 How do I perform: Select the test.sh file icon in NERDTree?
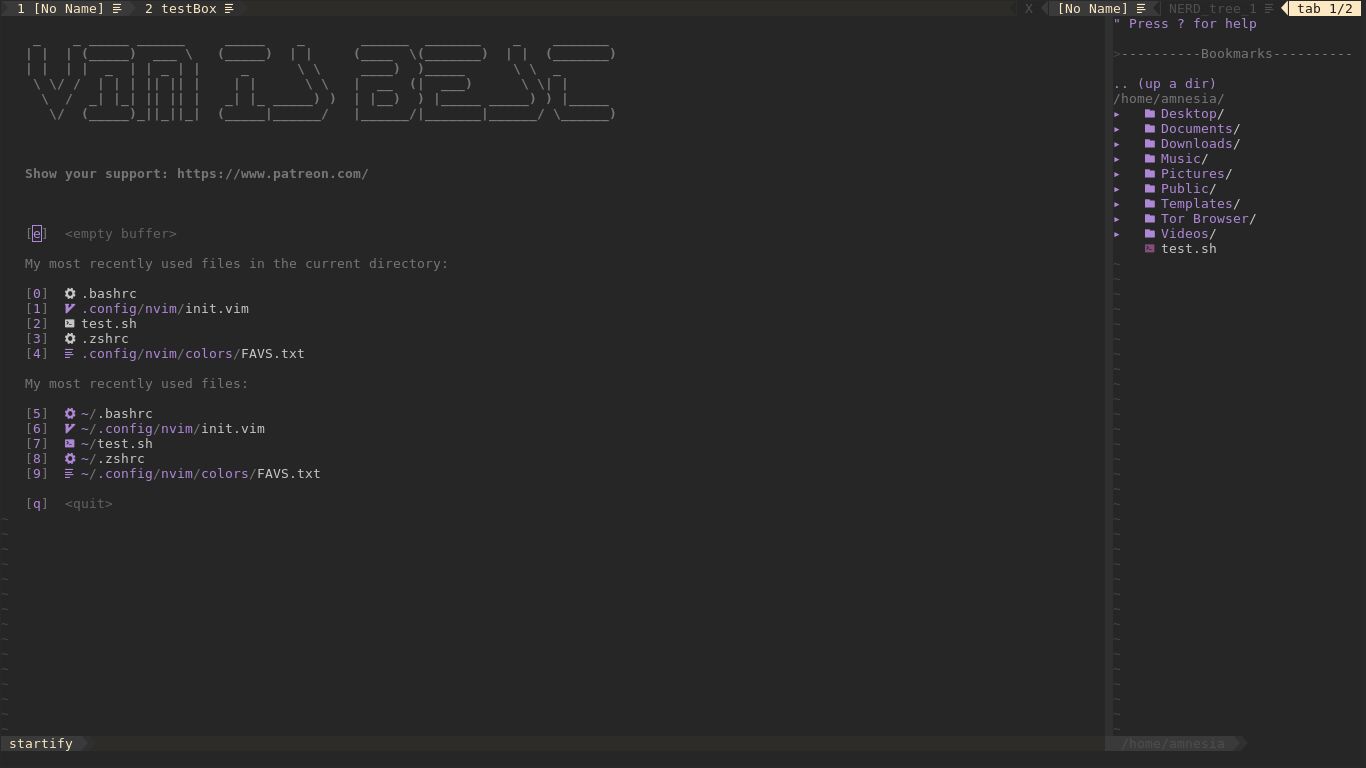1149,248
